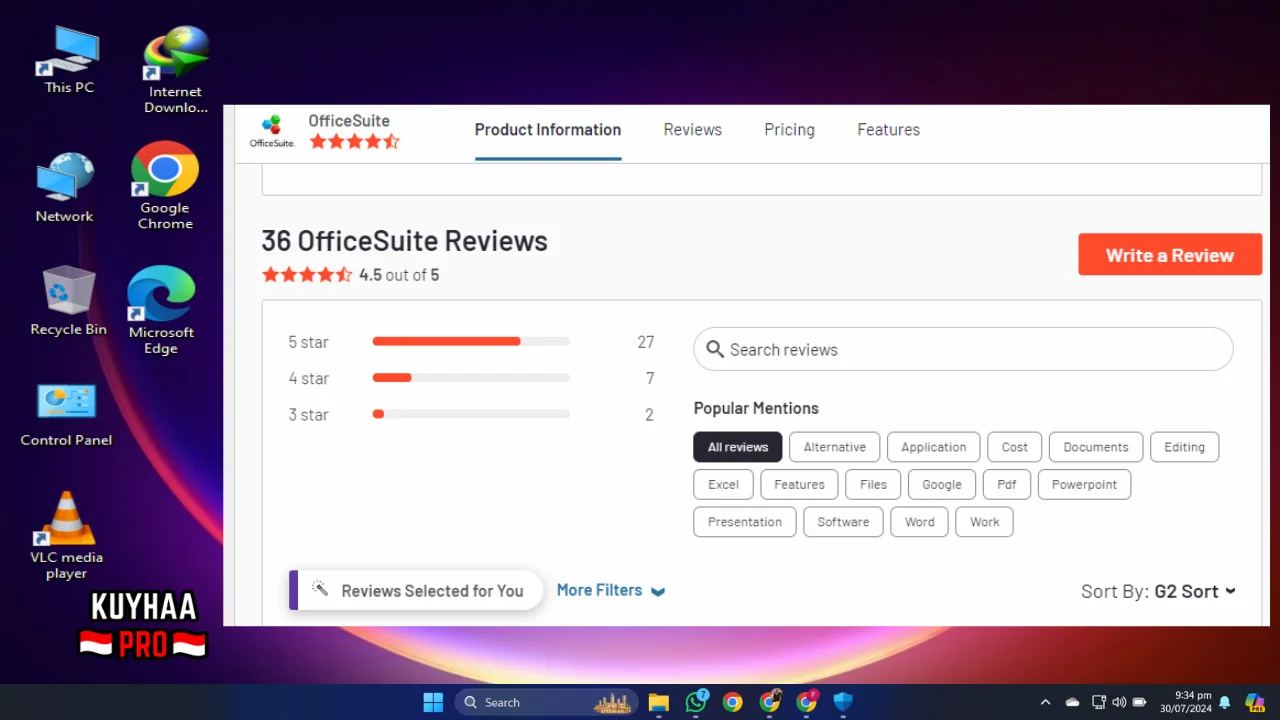This screenshot has height=720, width=1280.
Task: Open the Sort By G2 Sort dropdown
Action: (x=1158, y=591)
